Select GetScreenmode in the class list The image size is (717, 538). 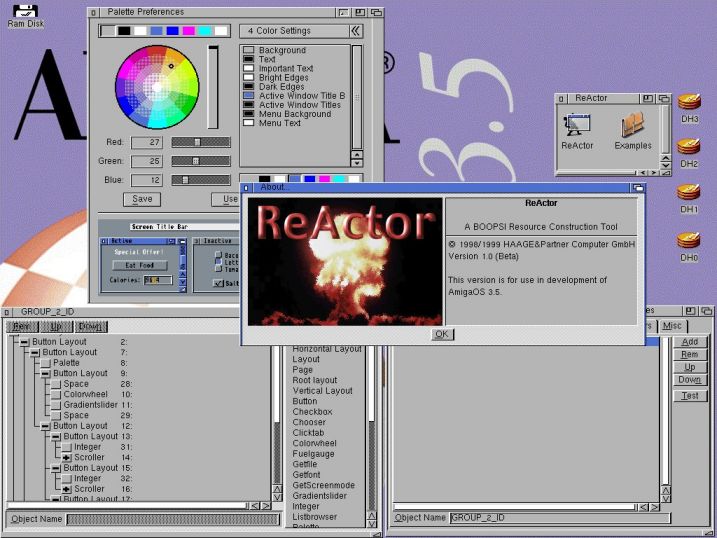point(323,485)
